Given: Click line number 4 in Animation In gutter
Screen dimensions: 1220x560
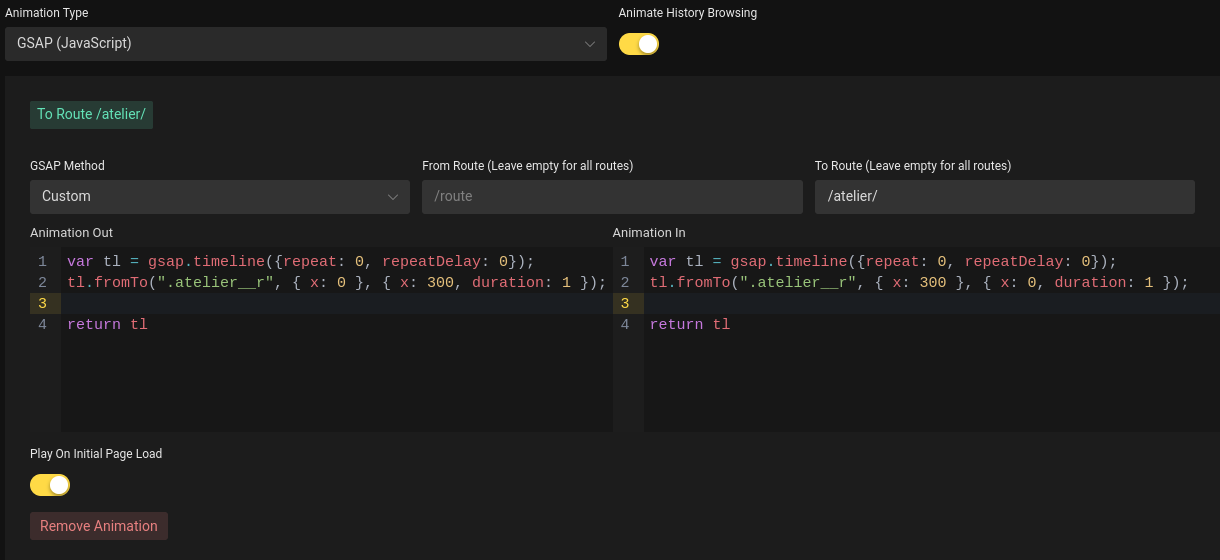Looking at the screenshot, I should 625,325.
